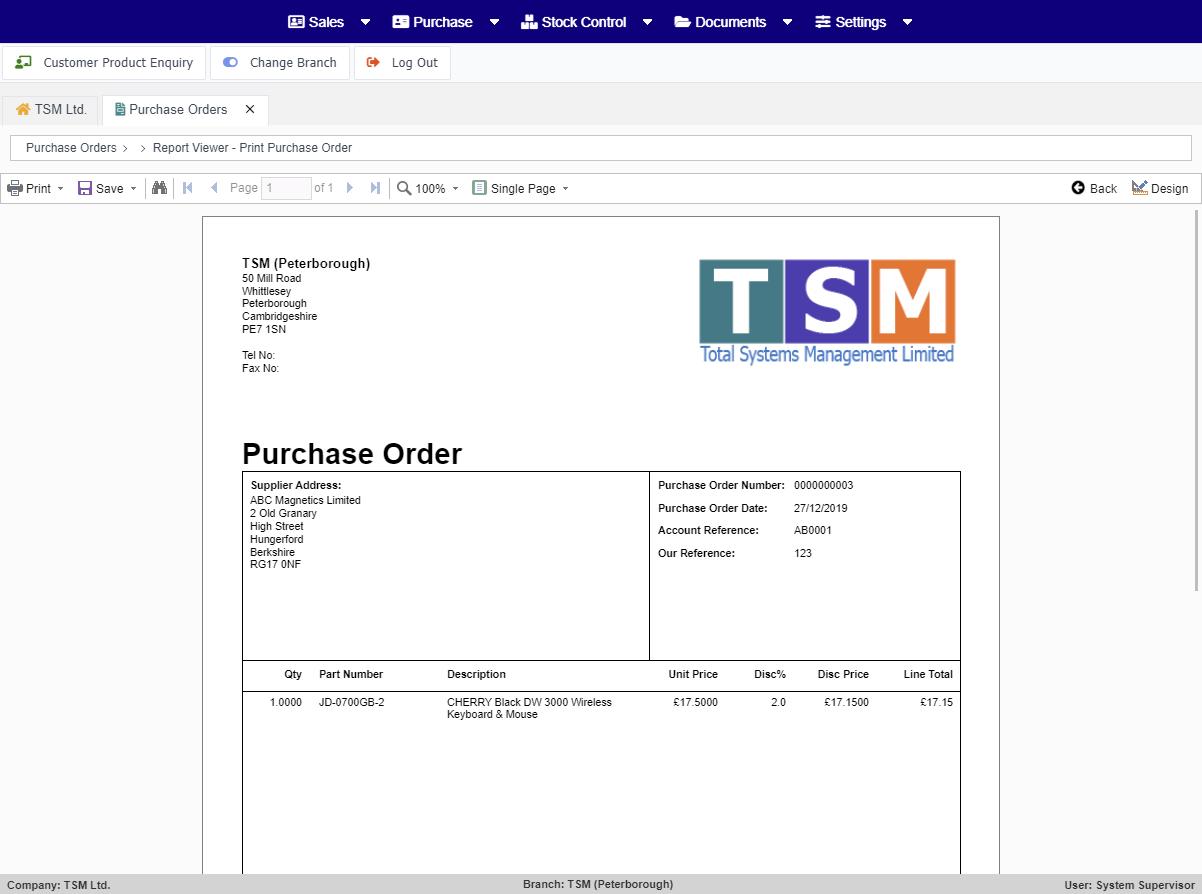This screenshot has height=894, width=1202.
Task: Click the printer icon
Action: point(15,188)
